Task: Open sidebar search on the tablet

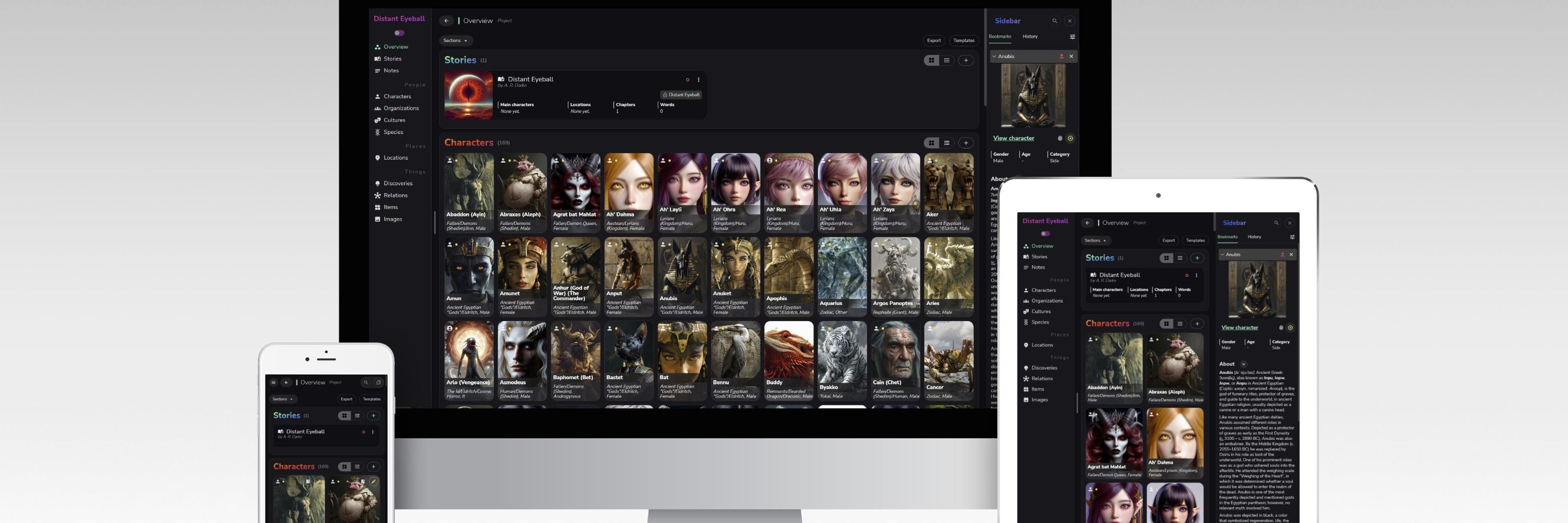Action: [1276, 223]
